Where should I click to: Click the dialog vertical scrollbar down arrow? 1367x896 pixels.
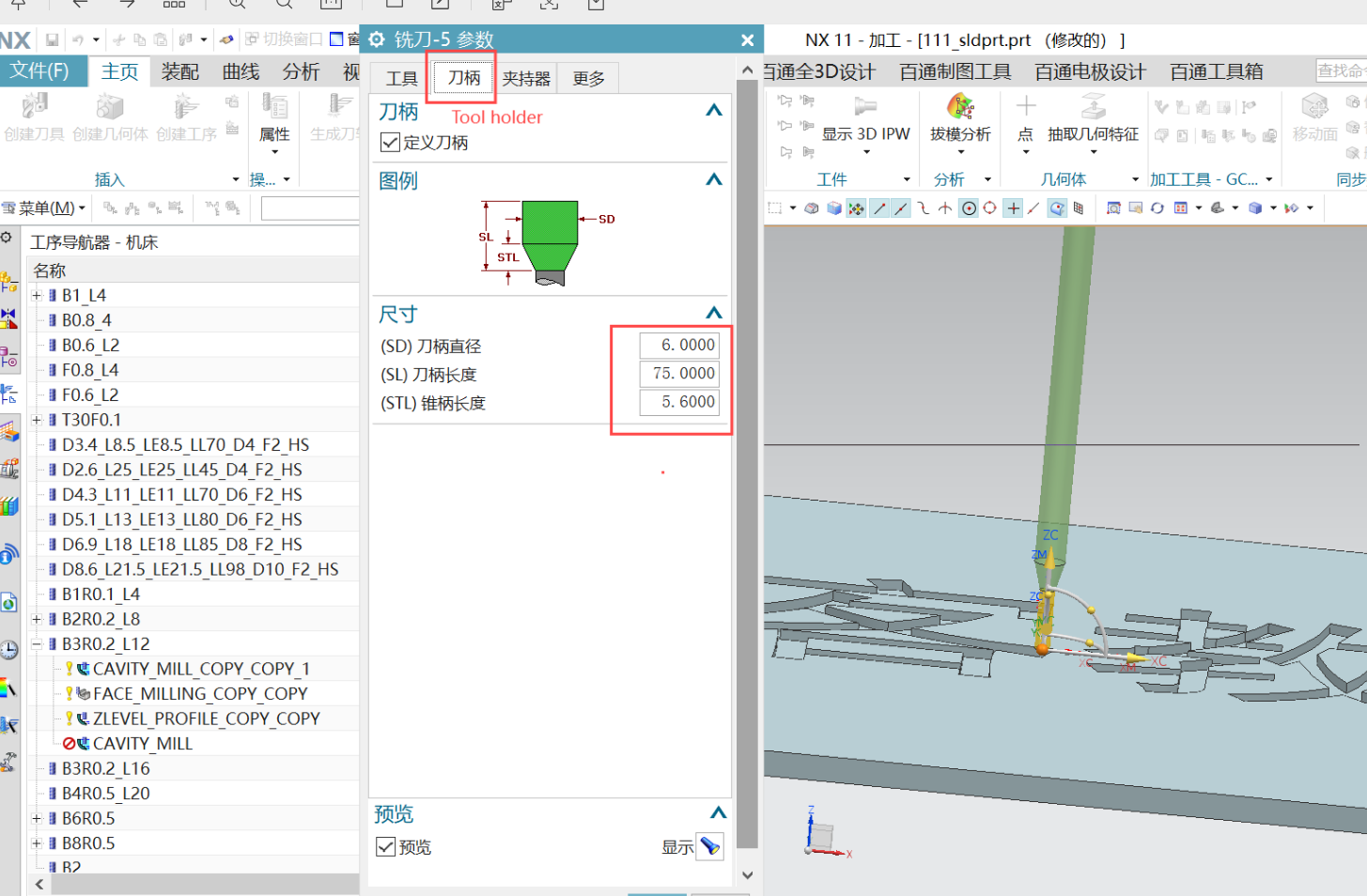pyautogui.click(x=747, y=875)
